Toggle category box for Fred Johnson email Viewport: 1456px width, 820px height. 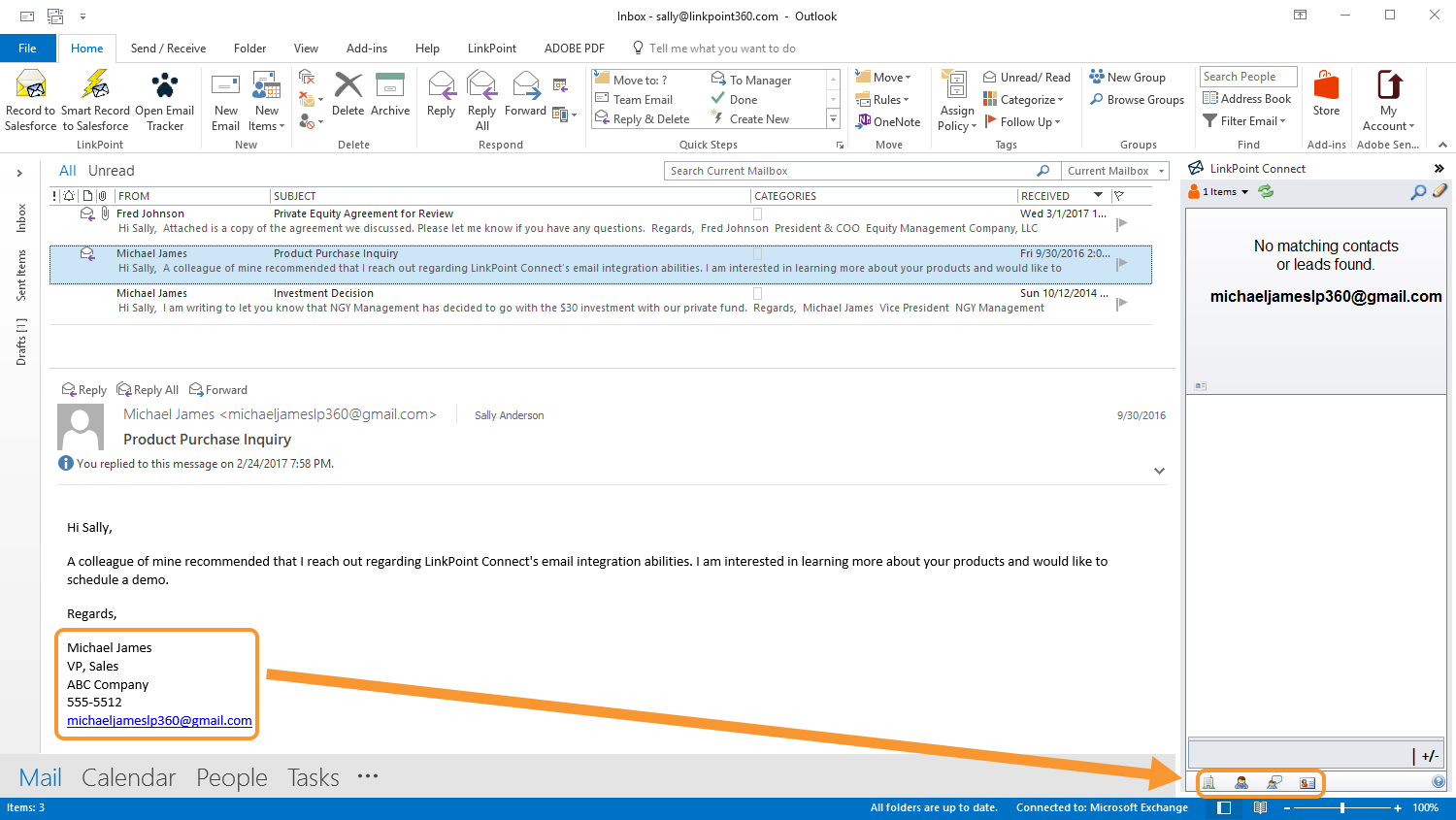(x=758, y=213)
